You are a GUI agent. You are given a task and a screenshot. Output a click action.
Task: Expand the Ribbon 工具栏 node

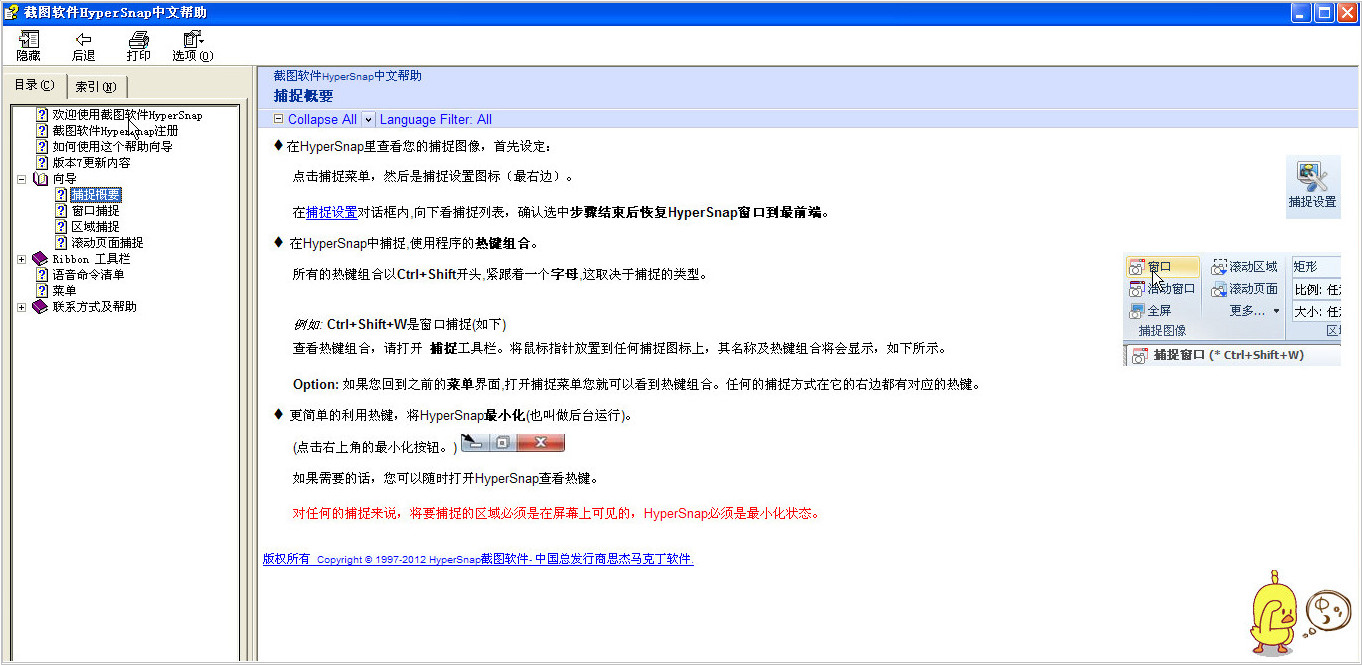(x=22, y=259)
